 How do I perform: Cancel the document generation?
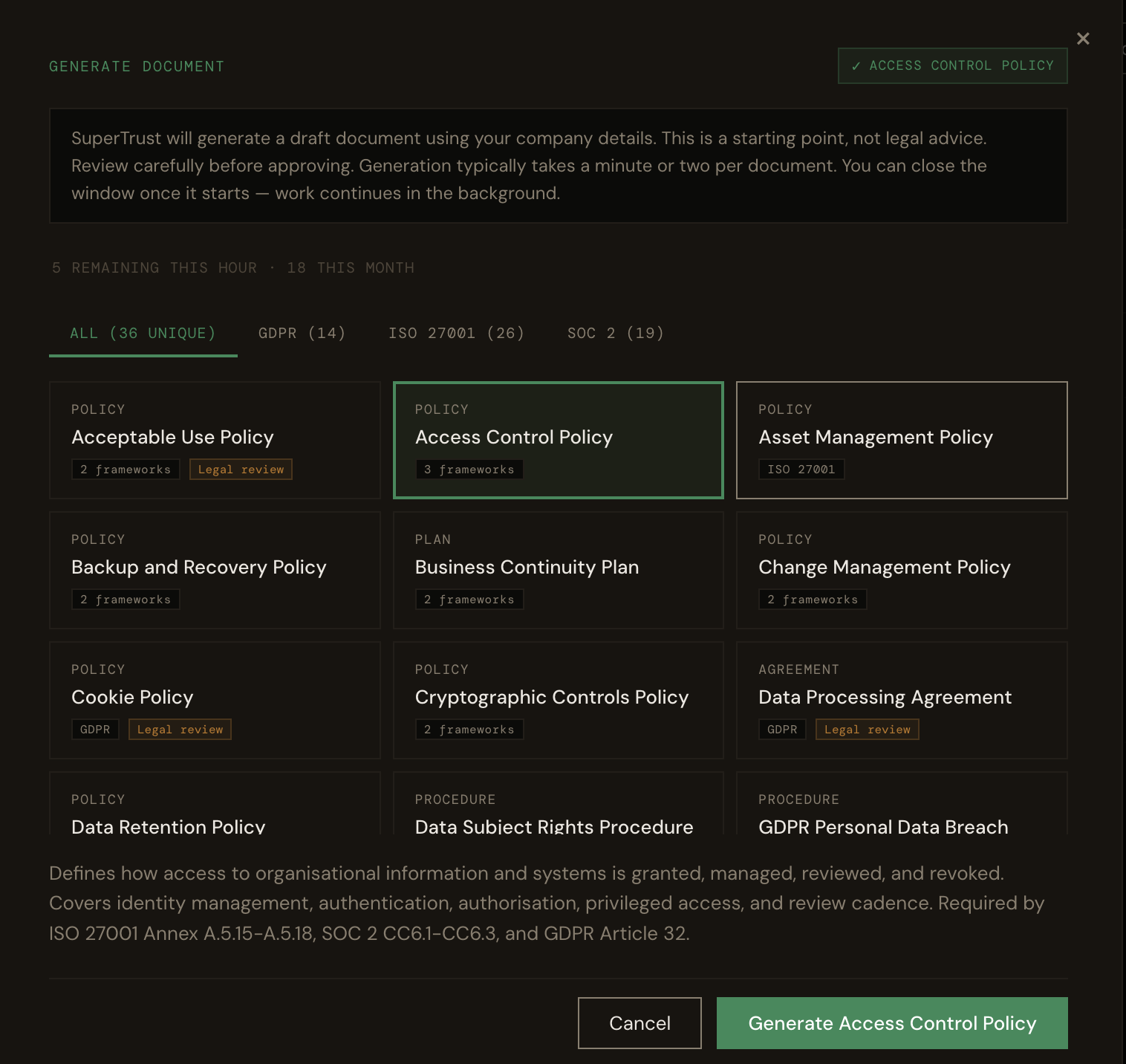[x=640, y=1023]
